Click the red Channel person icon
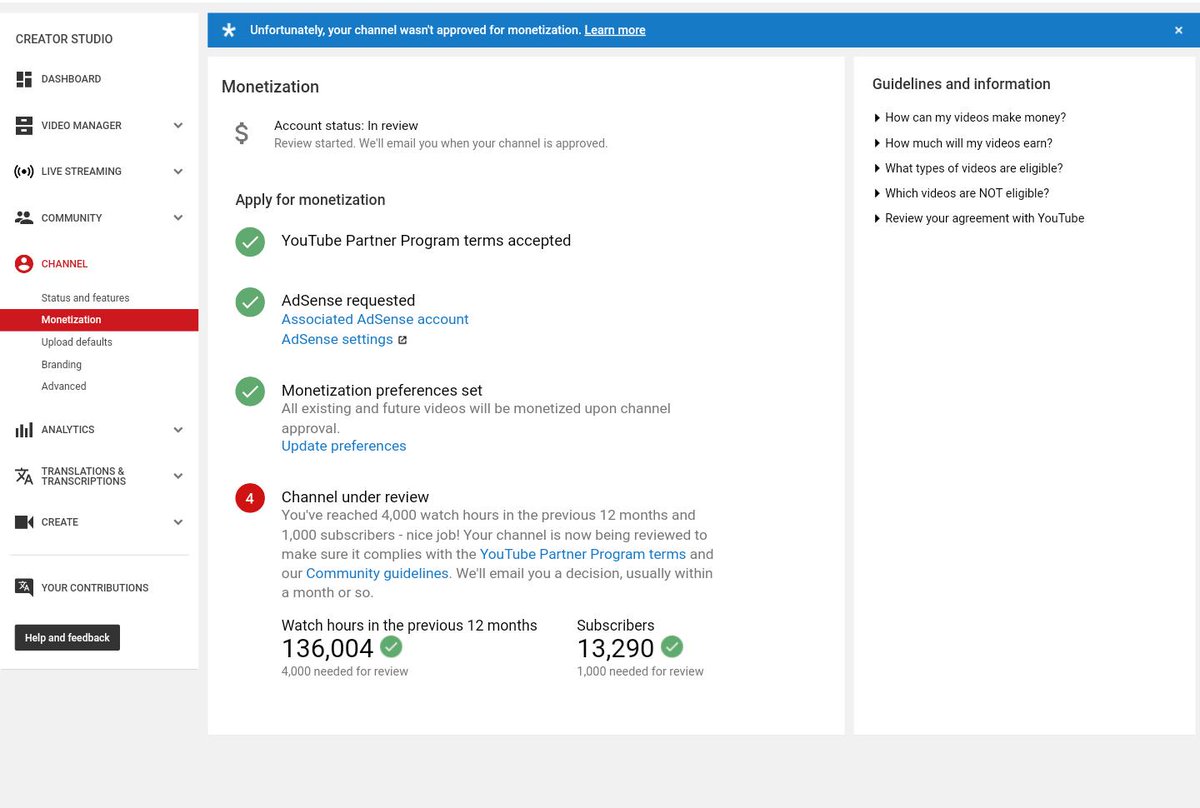Image resolution: width=1200 pixels, height=808 pixels. tap(24, 264)
